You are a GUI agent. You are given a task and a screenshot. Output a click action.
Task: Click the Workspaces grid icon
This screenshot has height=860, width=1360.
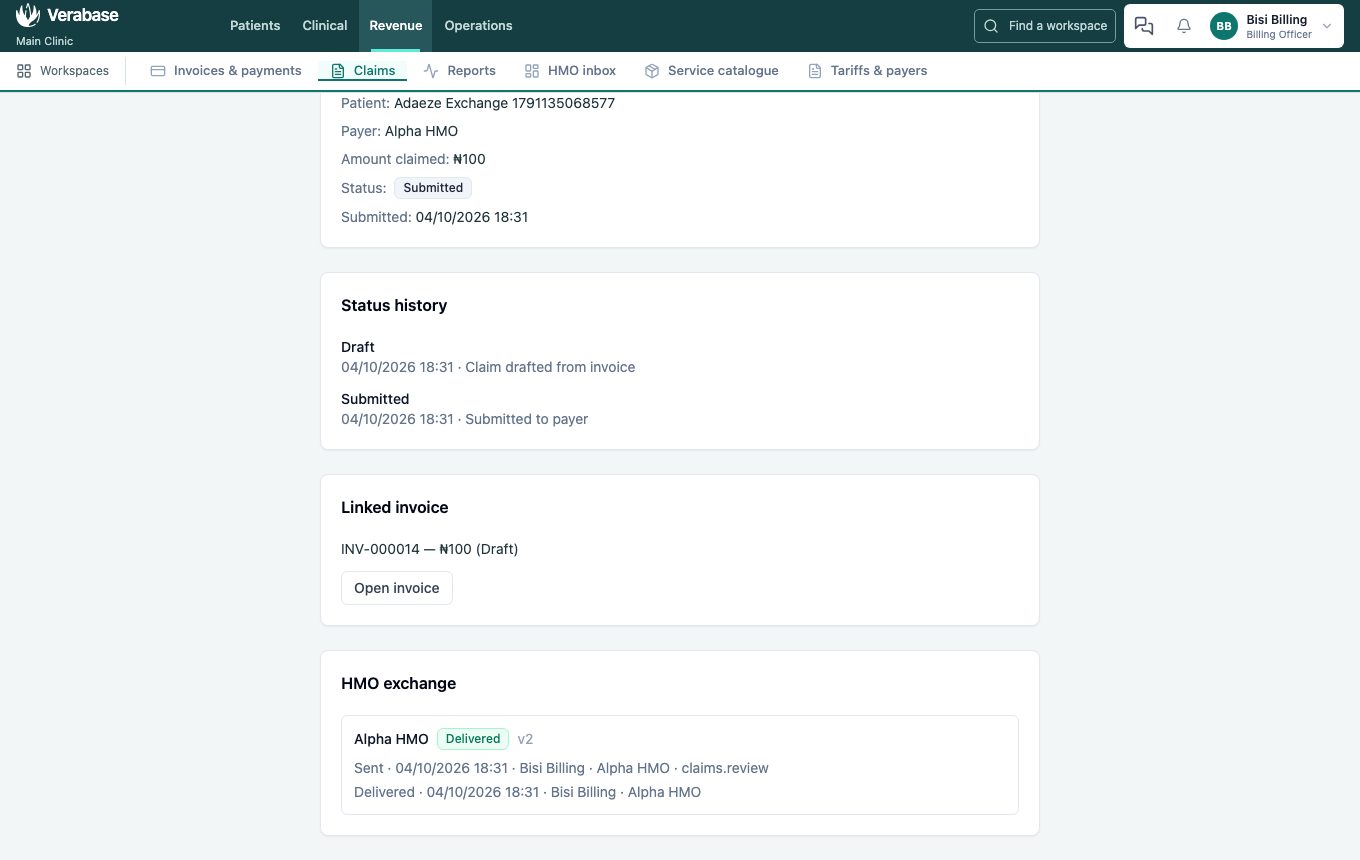pos(24,71)
